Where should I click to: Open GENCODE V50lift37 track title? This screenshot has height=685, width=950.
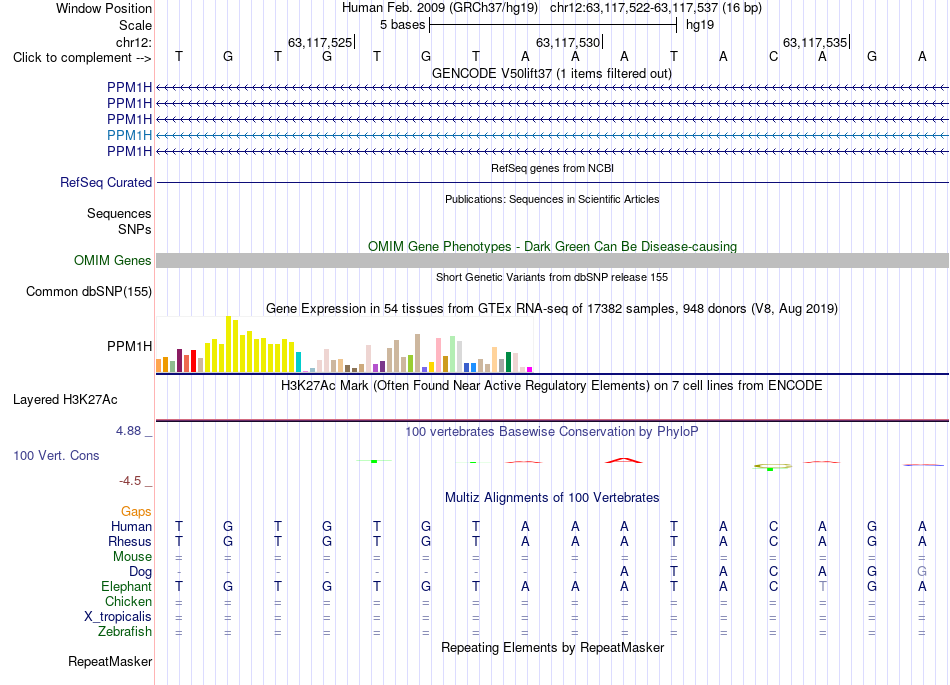click(552, 73)
